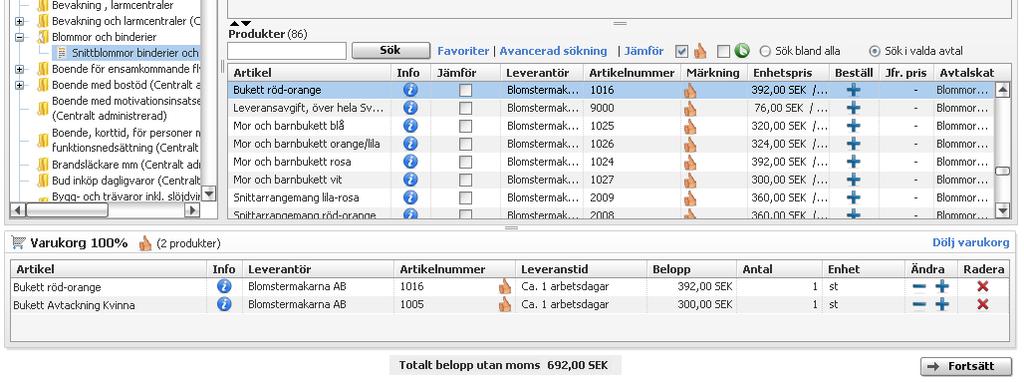Screen dimensions: 1024x382
Task: Collapse the Blommor och binderier tree node
Action: click(x=20, y=37)
